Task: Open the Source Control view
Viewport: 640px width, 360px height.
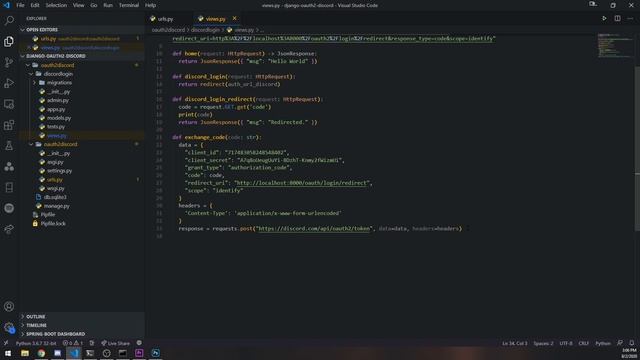Action: click(9, 62)
